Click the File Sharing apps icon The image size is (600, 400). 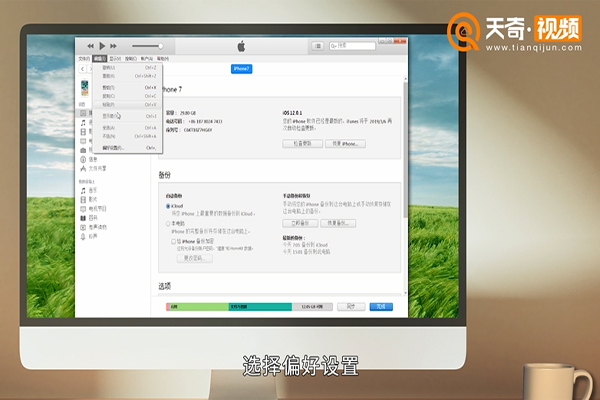pos(83,168)
